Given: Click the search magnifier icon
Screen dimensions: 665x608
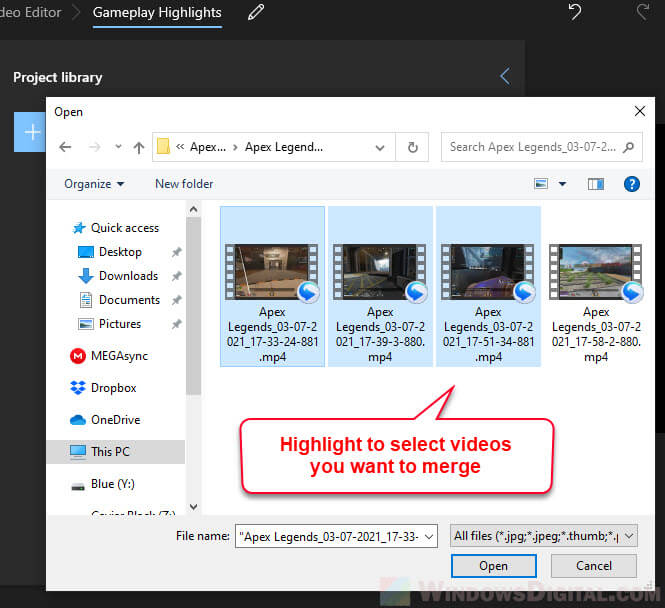Looking at the screenshot, I should pos(629,147).
